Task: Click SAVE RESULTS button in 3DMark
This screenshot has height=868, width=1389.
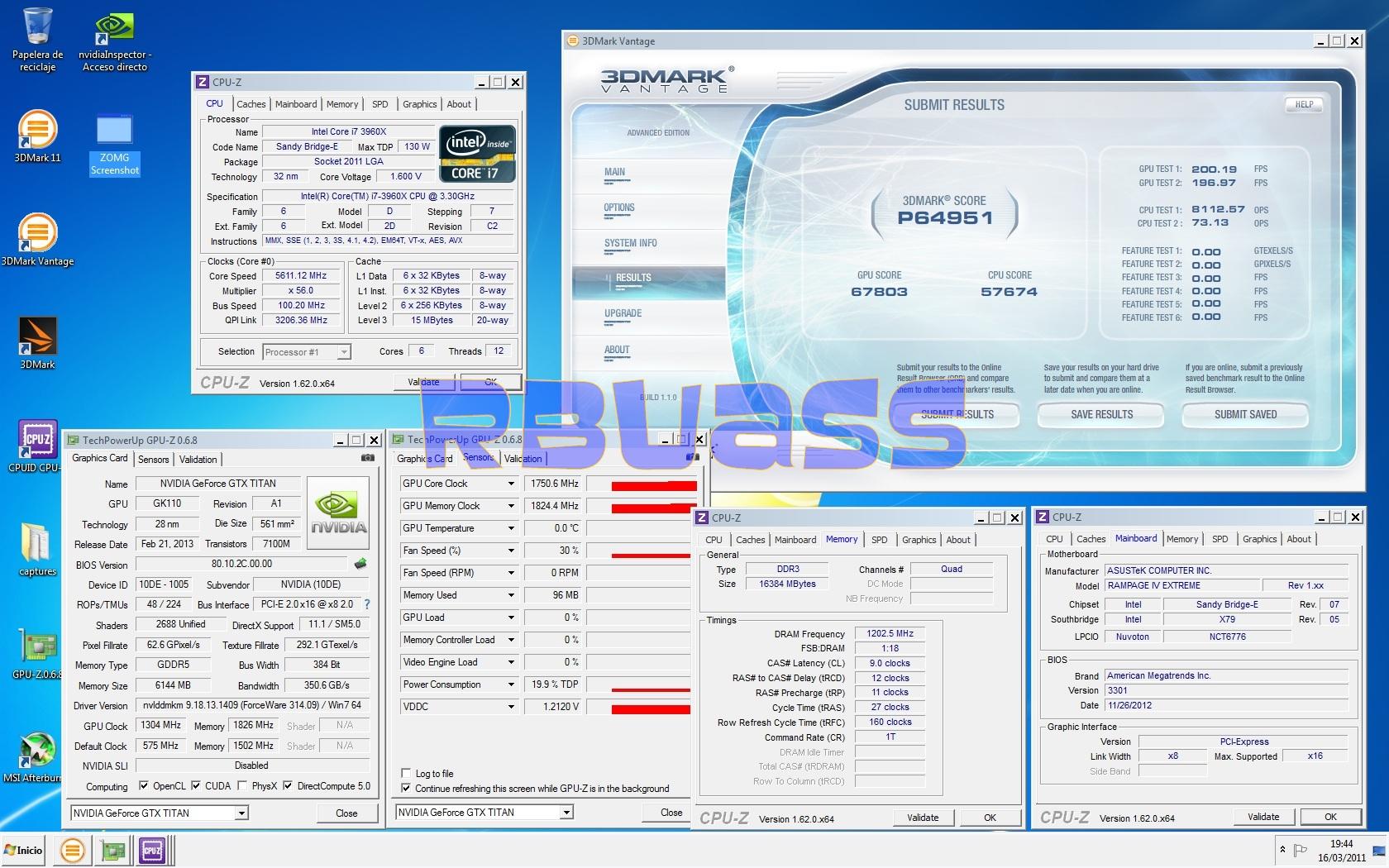Action: [x=1101, y=414]
